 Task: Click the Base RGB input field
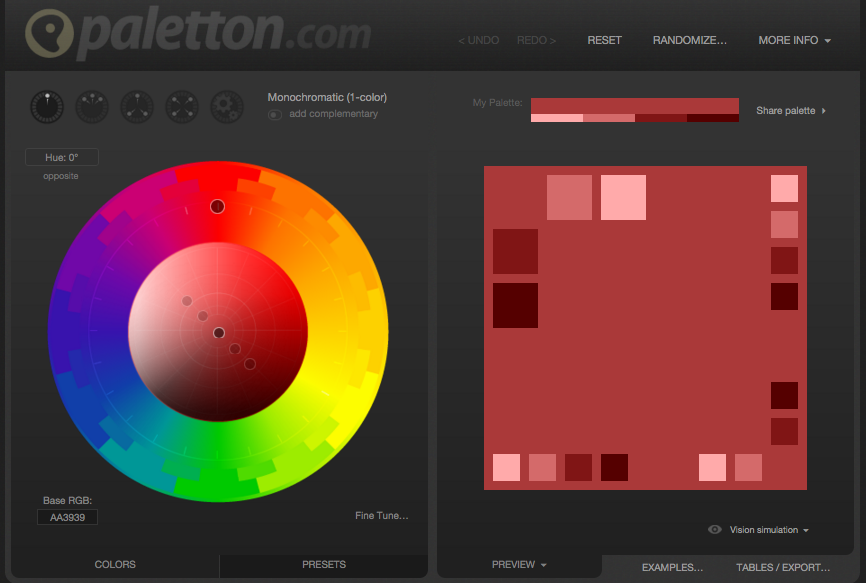[x=66, y=517]
